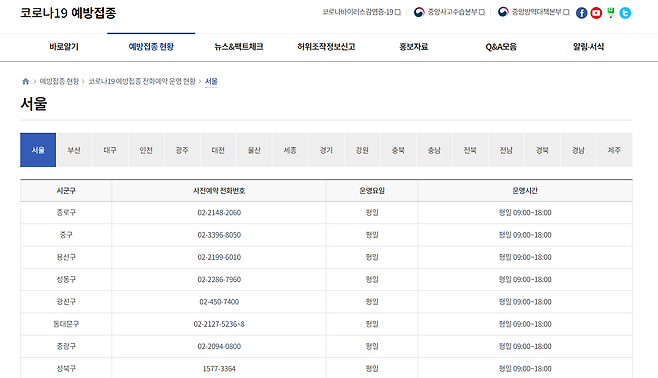Click phone number 02-3396-8050
Viewport: 658px width, 378px height.
click(x=219, y=235)
